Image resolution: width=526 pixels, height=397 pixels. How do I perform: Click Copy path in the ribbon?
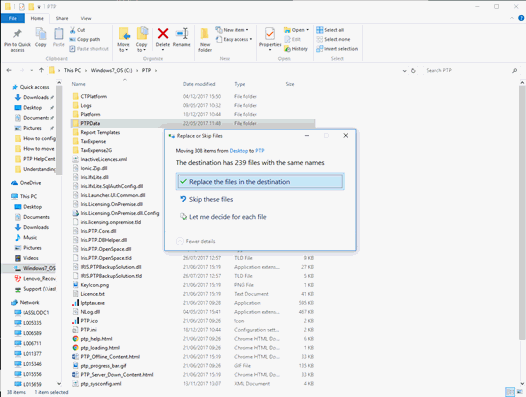[x=85, y=39]
